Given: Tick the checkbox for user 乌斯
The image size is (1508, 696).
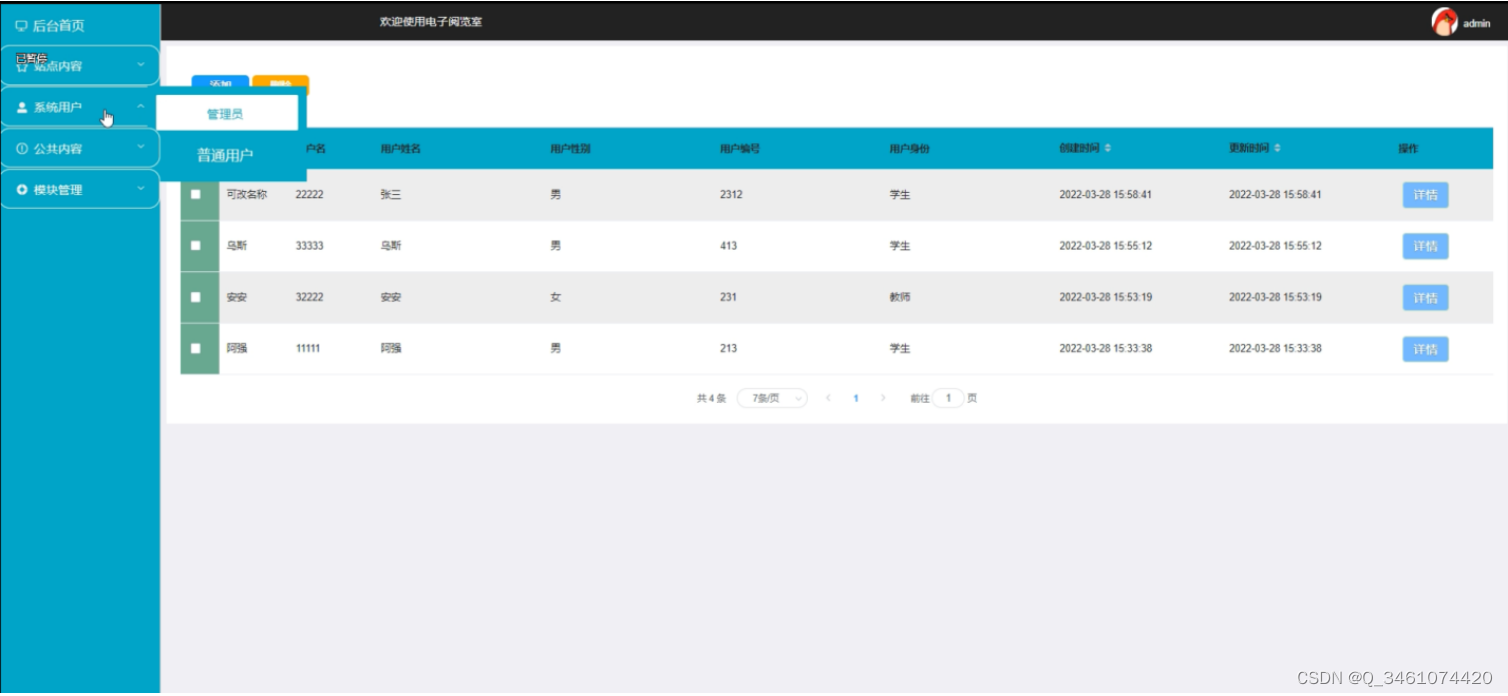Looking at the screenshot, I should tap(195, 246).
